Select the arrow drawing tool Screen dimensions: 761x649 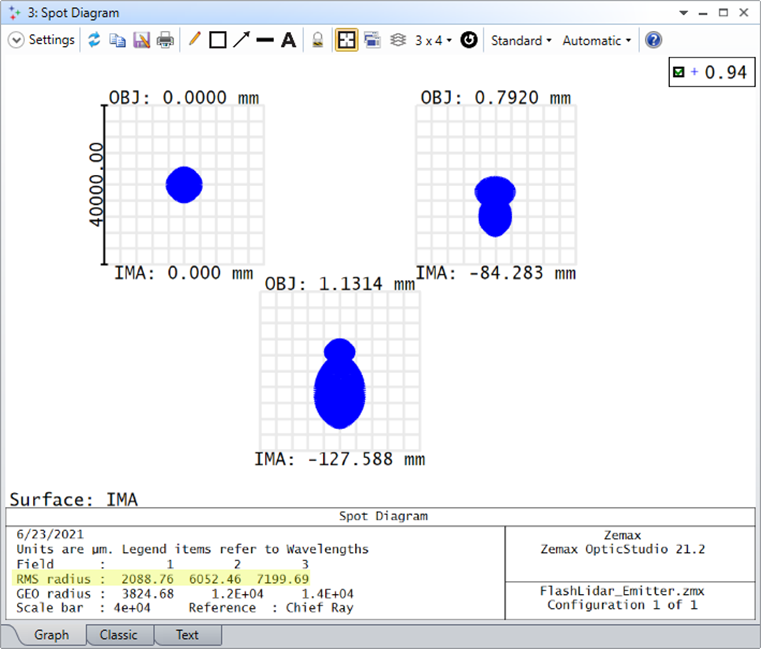coord(241,41)
